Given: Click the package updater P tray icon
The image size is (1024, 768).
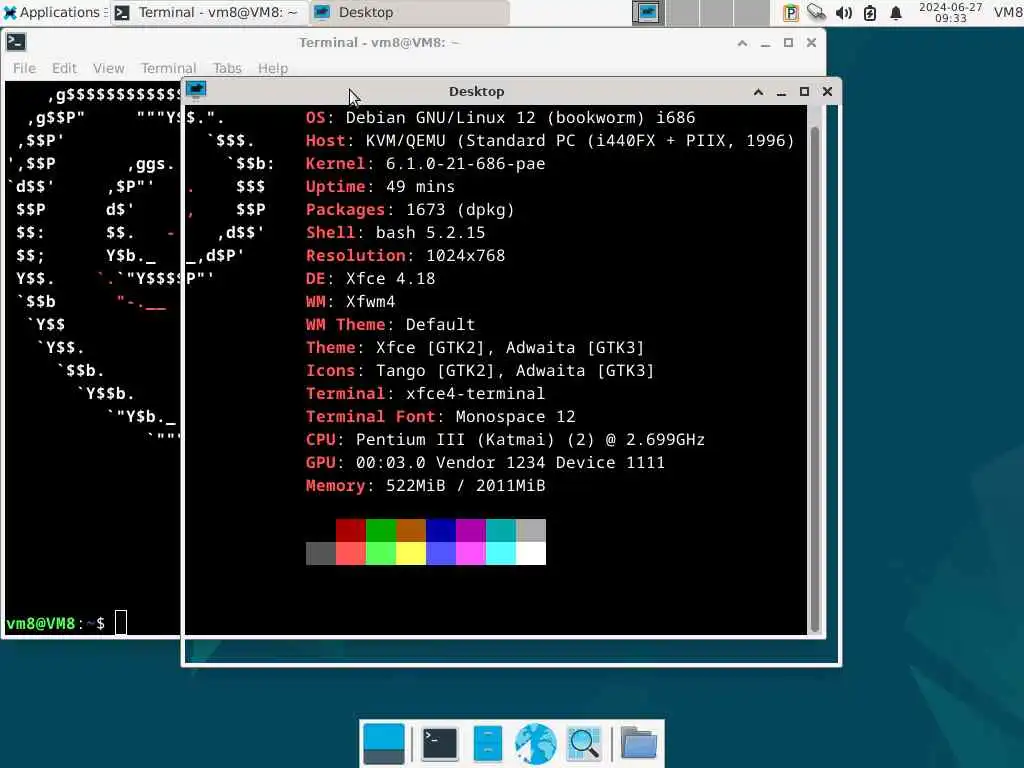Looking at the screenshot, I should point(790,12).
